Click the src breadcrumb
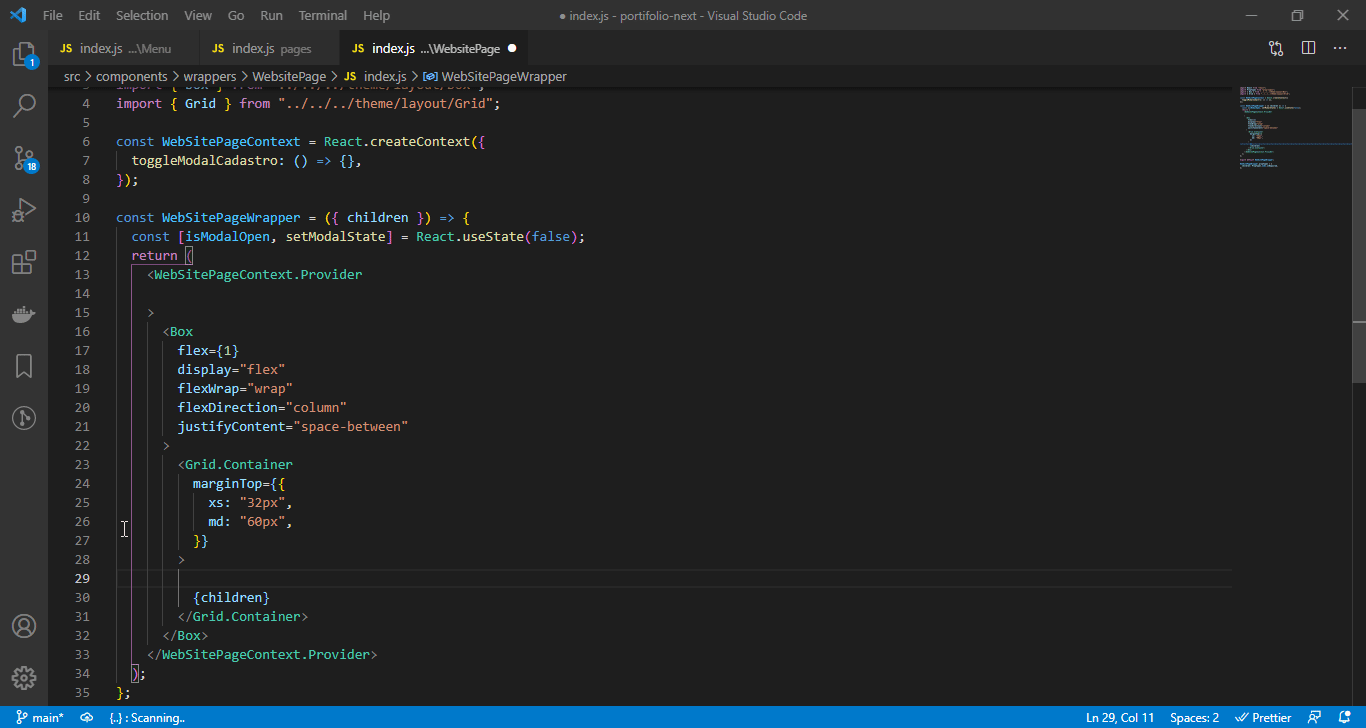1366x728 pixels. [x=72, y=76]
